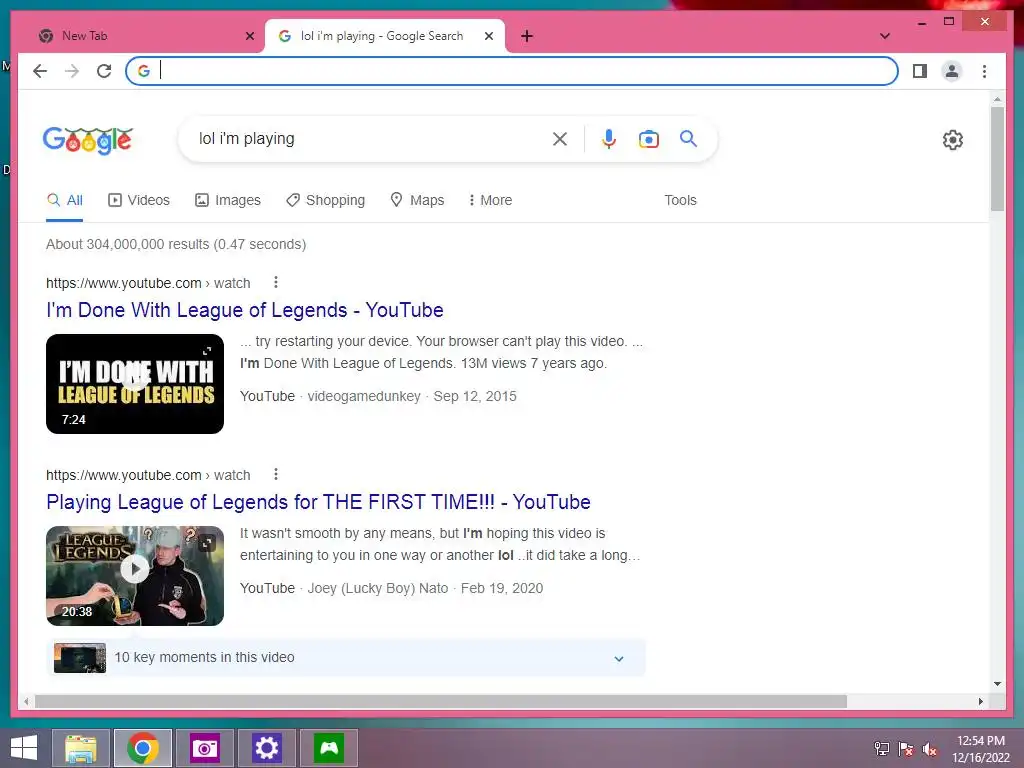Focus the Chrome address bar
Image resolution: width=1024 pixels, height=768 pixels.
tap(512, 71)
